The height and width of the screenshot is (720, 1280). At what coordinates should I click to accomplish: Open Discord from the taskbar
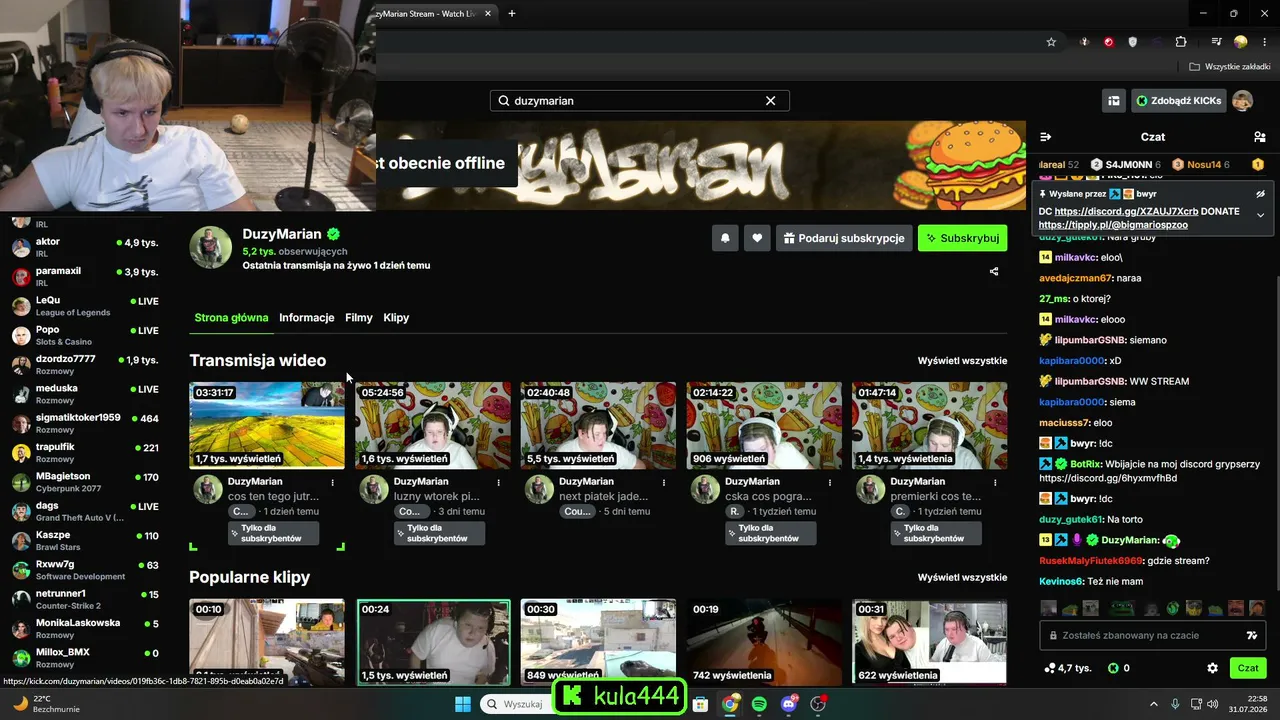(x=789, y=704)
